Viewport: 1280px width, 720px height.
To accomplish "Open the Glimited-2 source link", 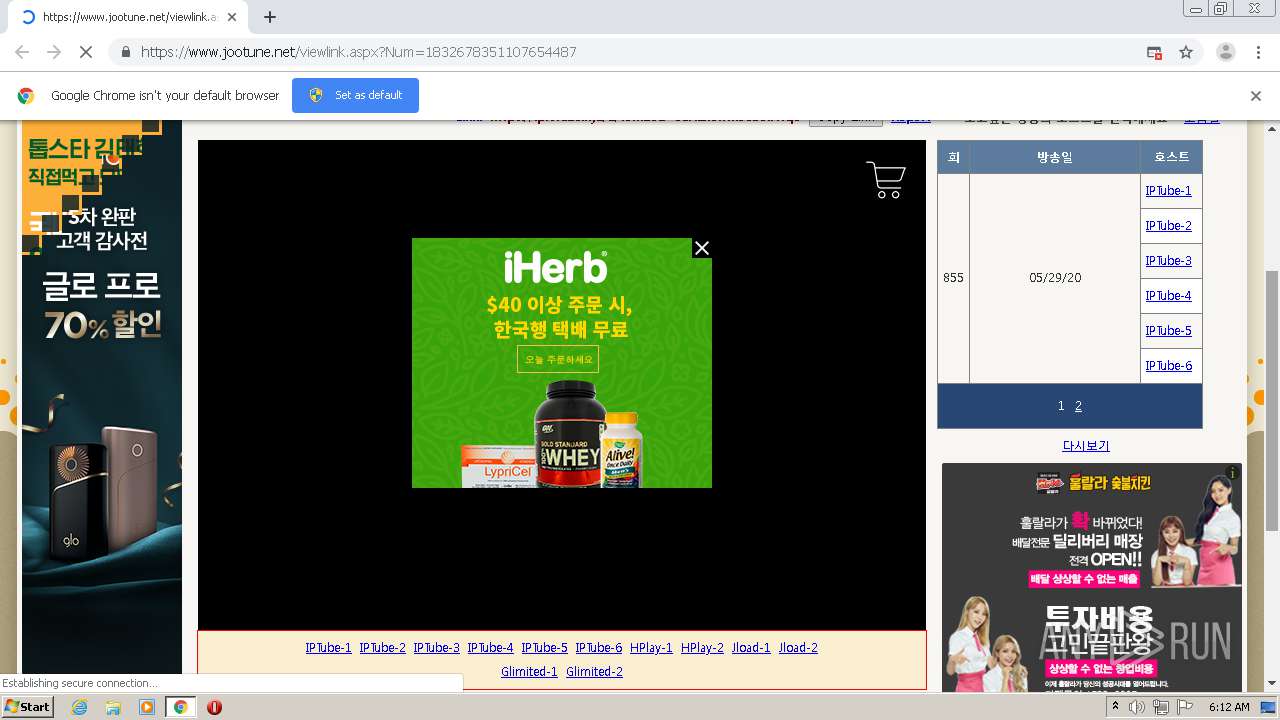I will tap(594, 672).
